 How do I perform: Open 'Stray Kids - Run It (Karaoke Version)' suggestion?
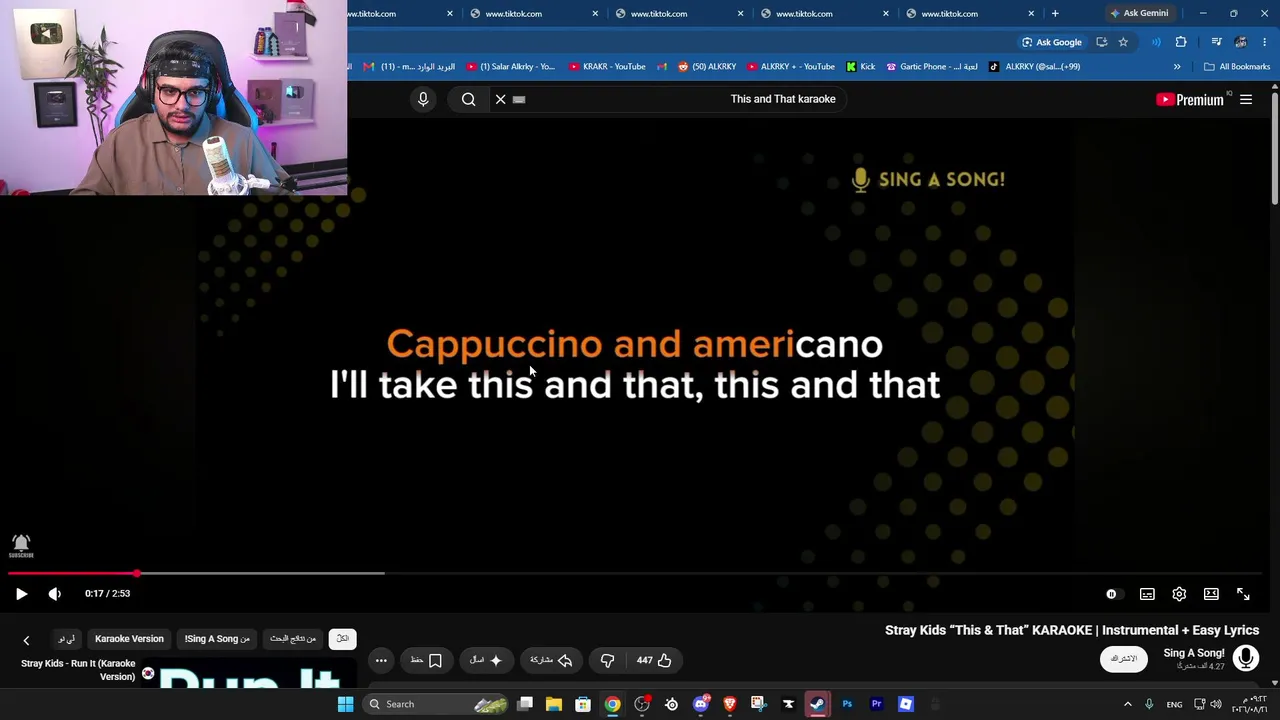pos(78,670)
